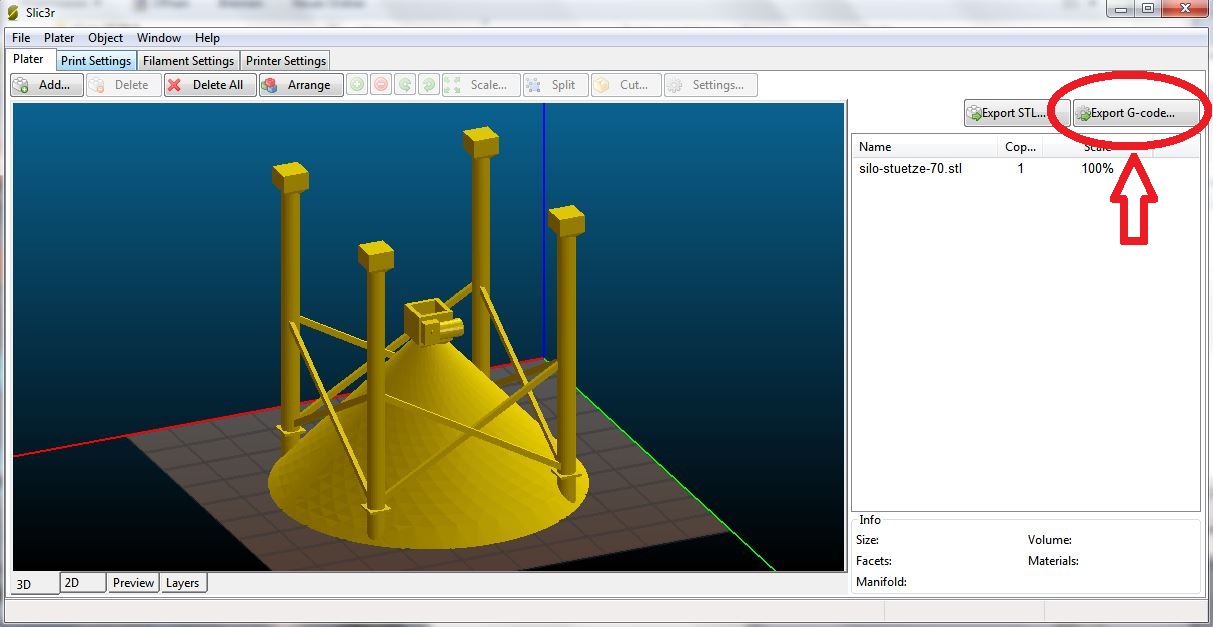Click the red minus fewer-copies icon

point(381,85)
